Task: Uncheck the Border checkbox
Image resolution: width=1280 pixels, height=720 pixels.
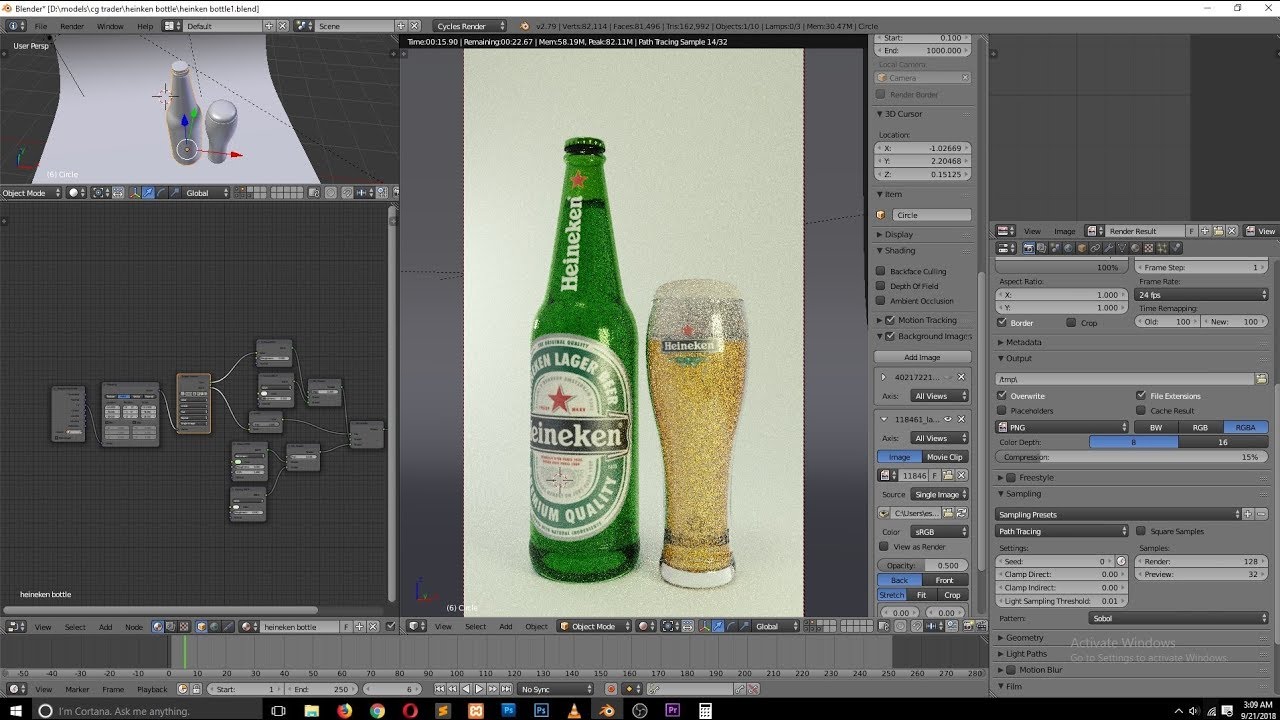Action: [x=1002, y=323]
